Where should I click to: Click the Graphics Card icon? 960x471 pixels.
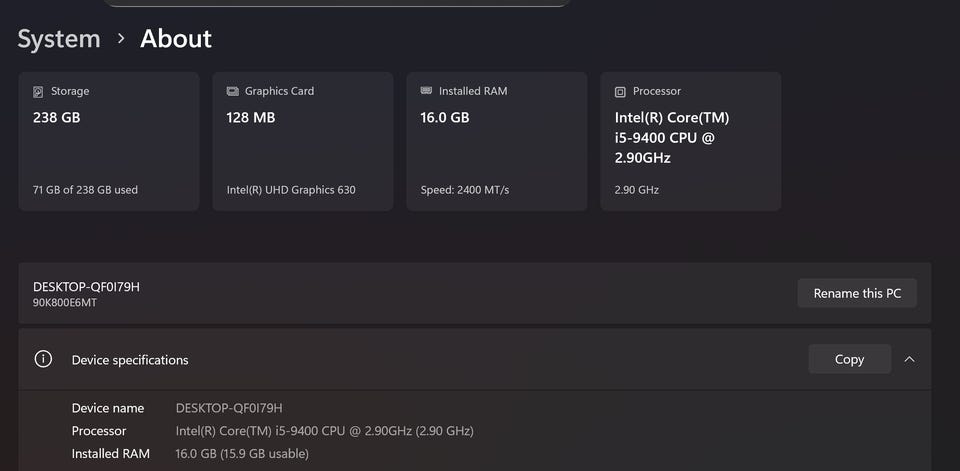pyautogui.click(x=232, y=91)
